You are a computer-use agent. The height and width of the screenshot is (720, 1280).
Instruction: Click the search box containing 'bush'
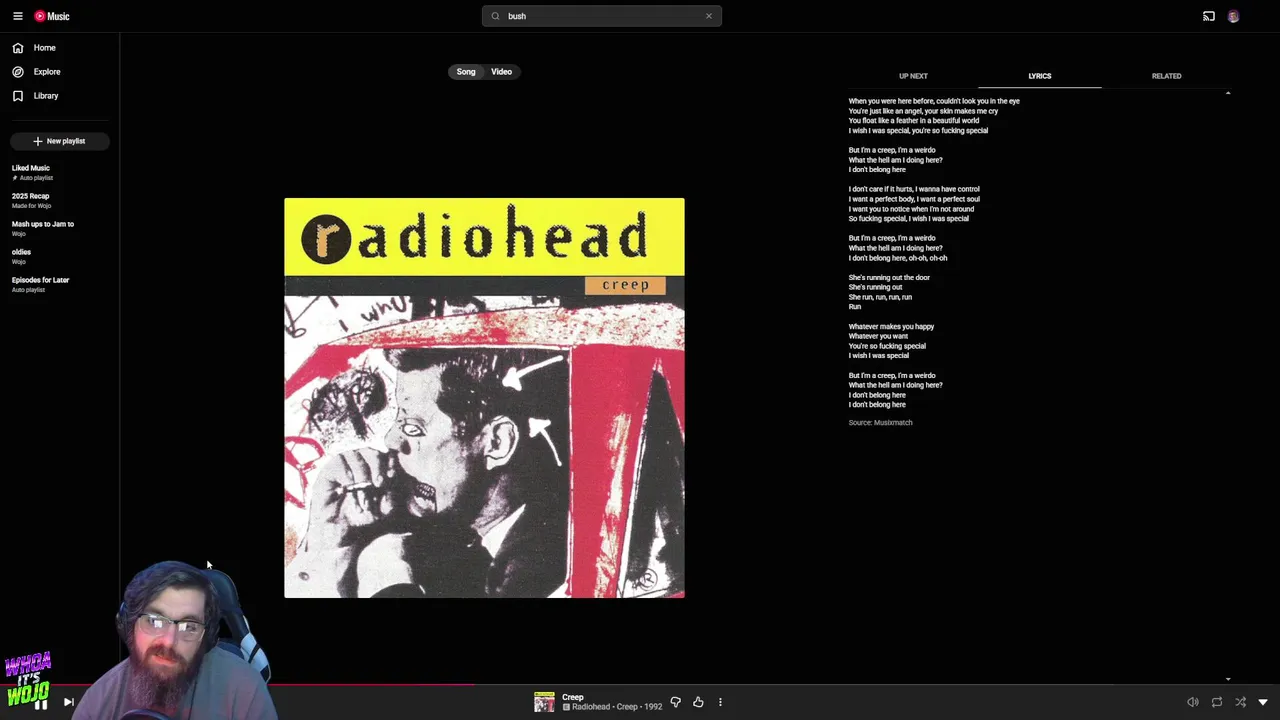tap(602, 16)
